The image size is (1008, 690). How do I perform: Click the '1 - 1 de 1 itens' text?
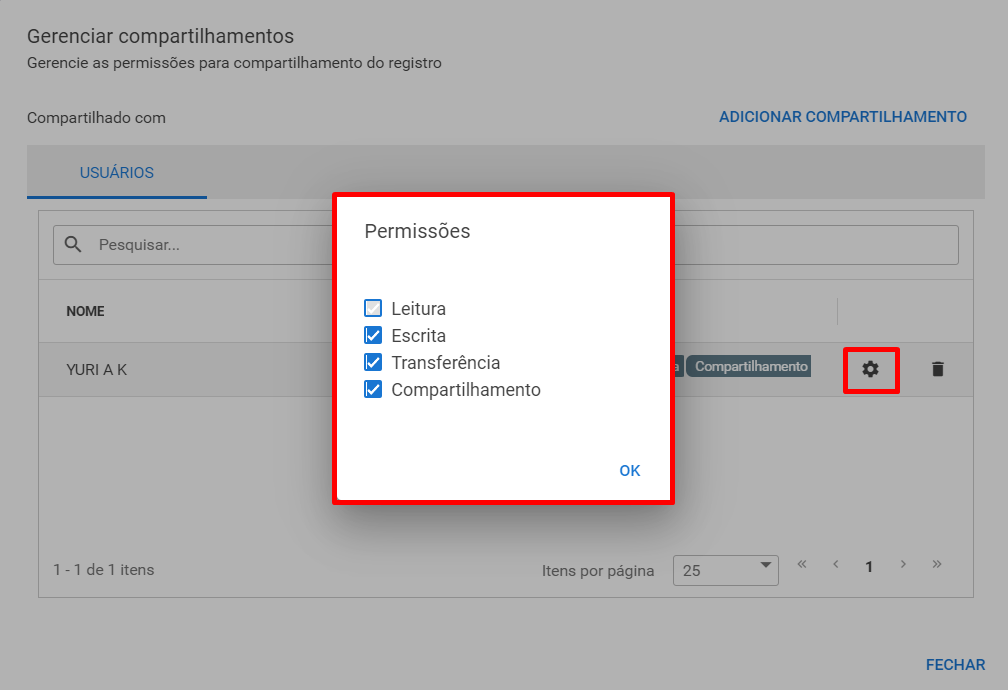(x=104, y=570)
